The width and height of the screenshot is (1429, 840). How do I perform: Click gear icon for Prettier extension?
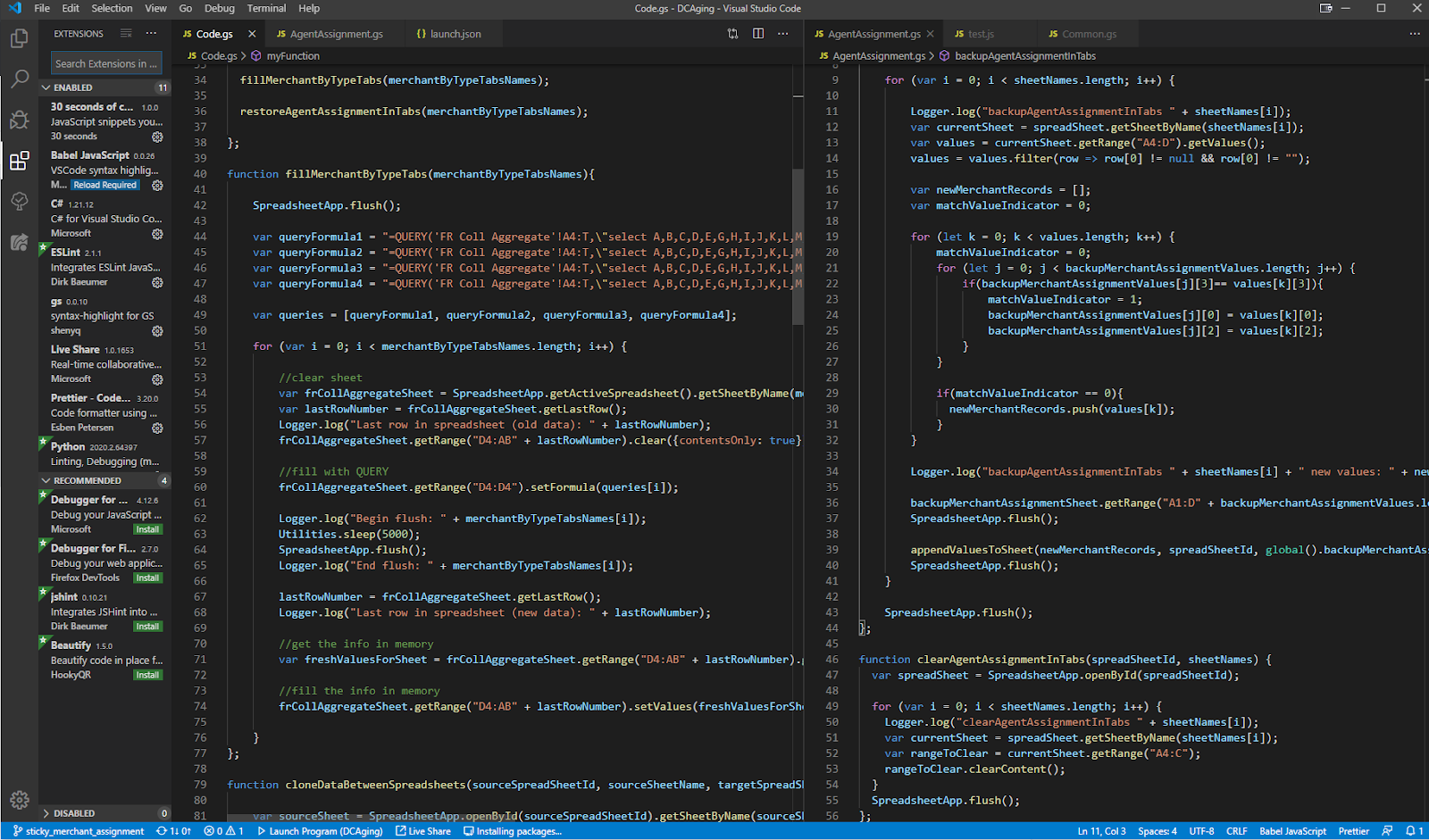(157, 428)
